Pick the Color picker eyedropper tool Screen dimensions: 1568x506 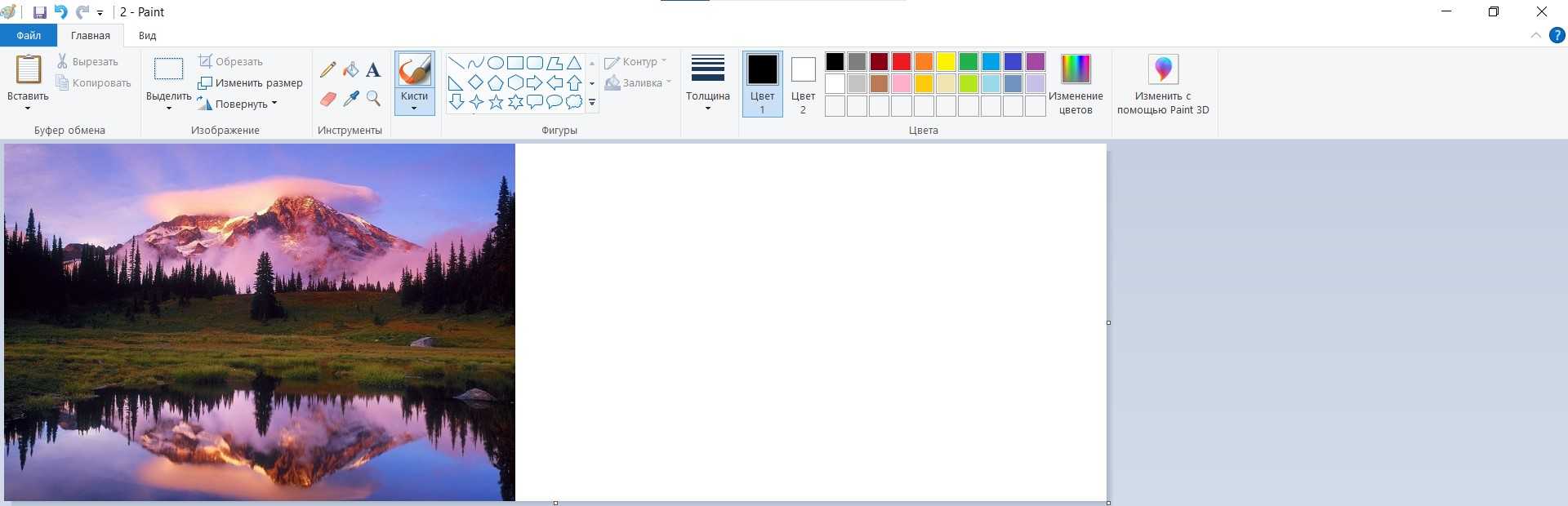click(350, 99)
